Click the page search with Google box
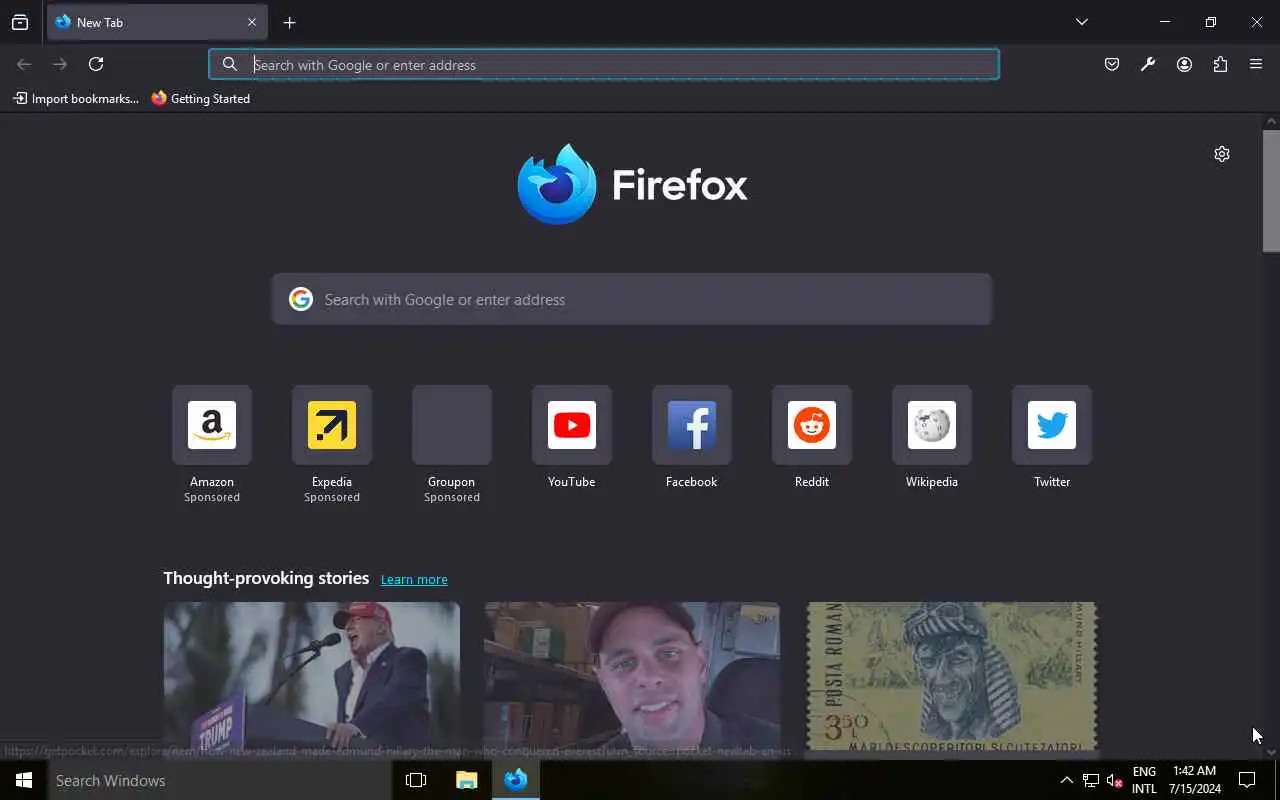1280x800 pixels. tap(632, 299)
